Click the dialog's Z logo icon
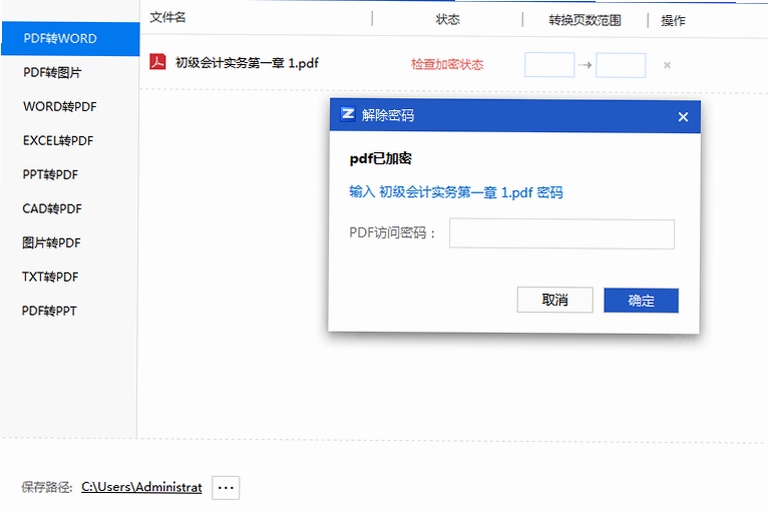768x511 pixels. (348, 114)
